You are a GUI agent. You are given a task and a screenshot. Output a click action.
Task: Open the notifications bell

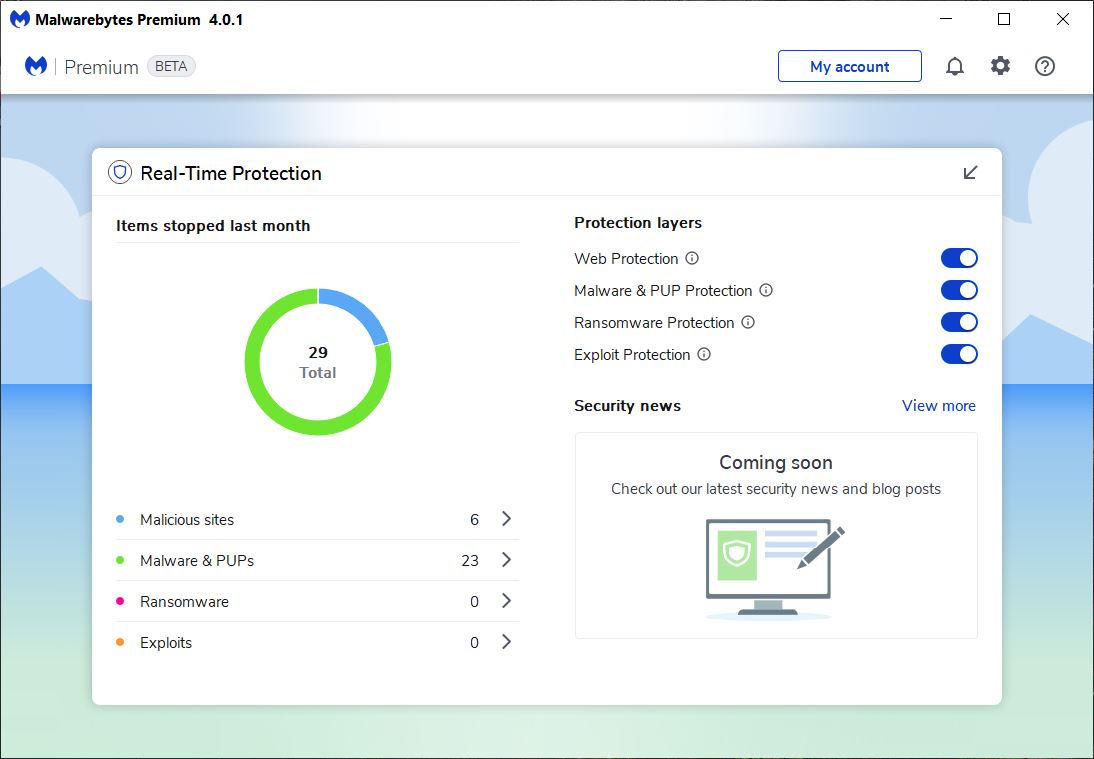954,66
